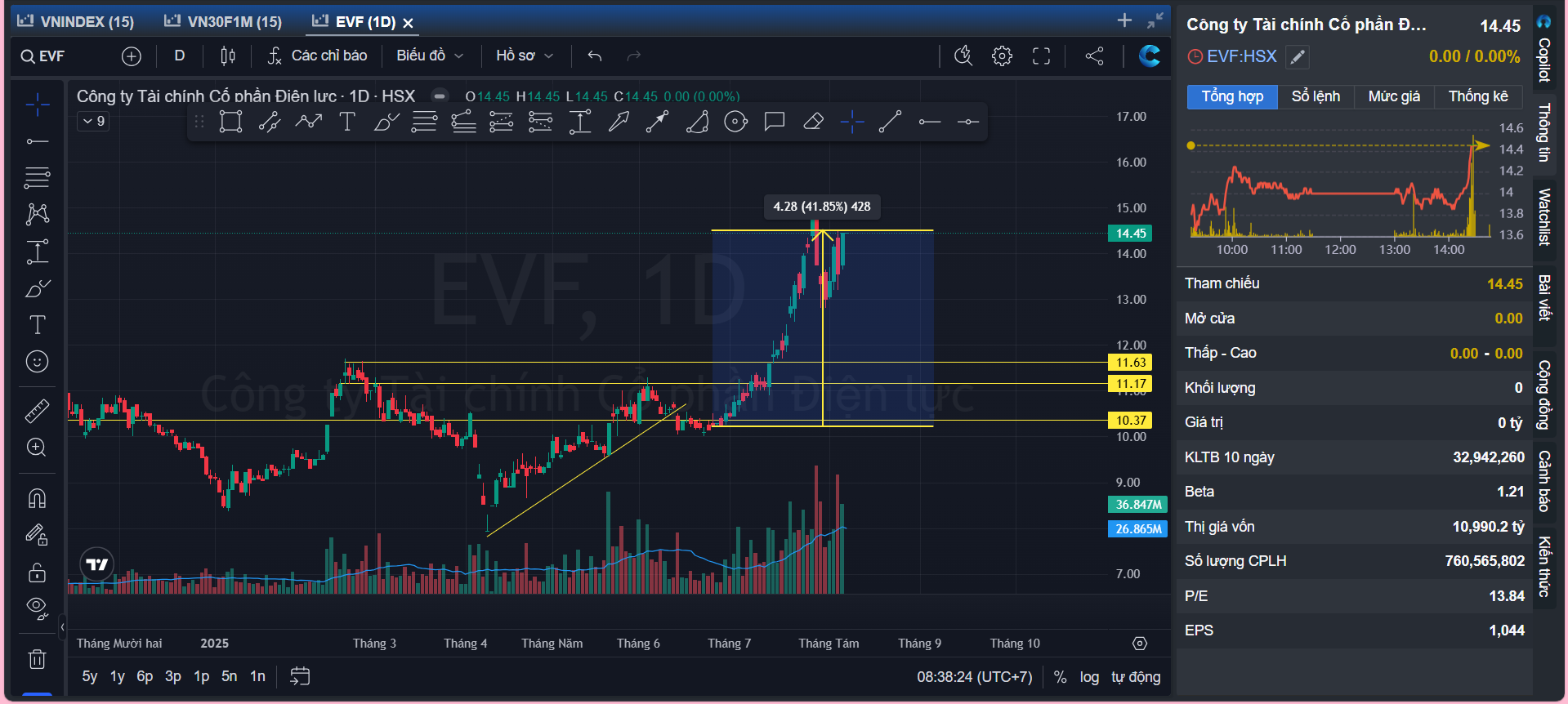Select the ruler measure tool
Image resolution: width=1568 pixels, height=704 pixels.
[37, 410]
